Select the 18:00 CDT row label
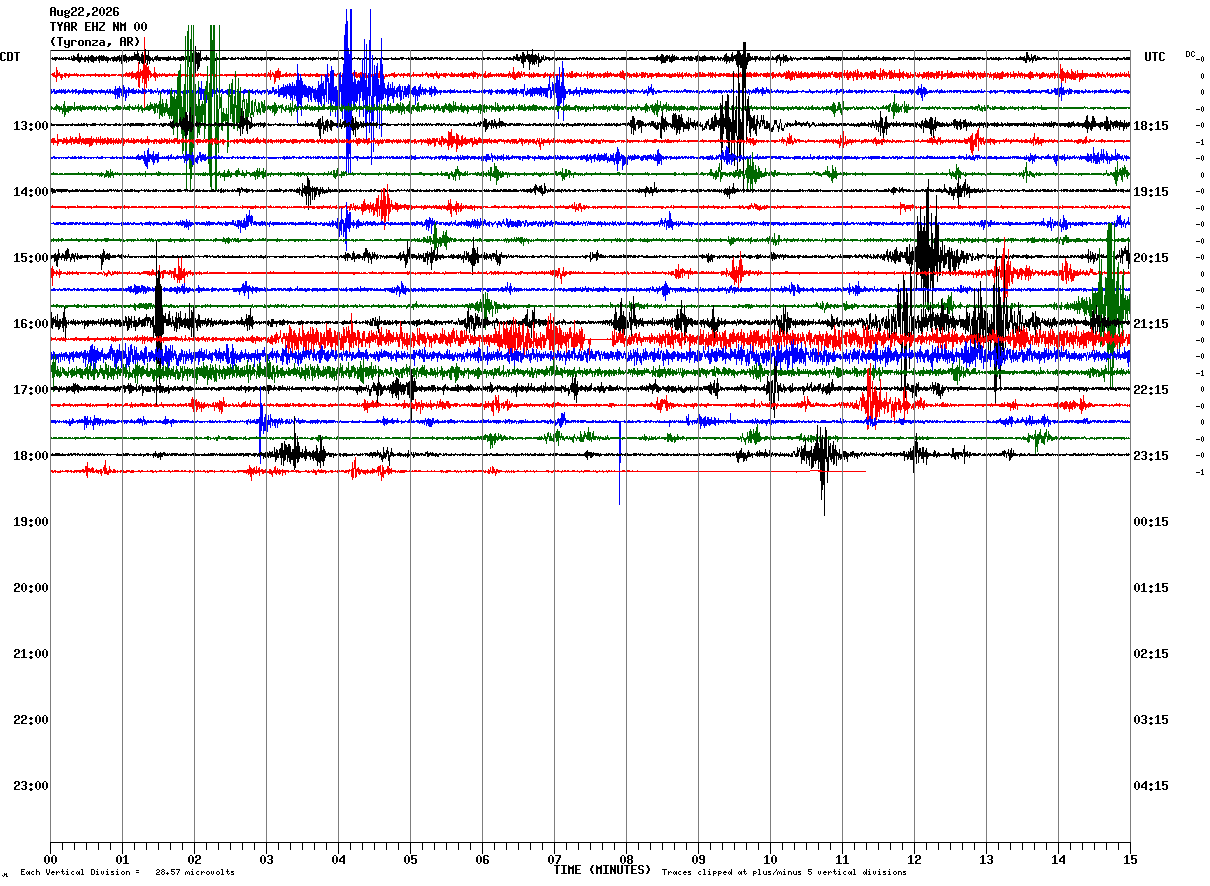Screen dimensions: 1210x886 [30, 456]
